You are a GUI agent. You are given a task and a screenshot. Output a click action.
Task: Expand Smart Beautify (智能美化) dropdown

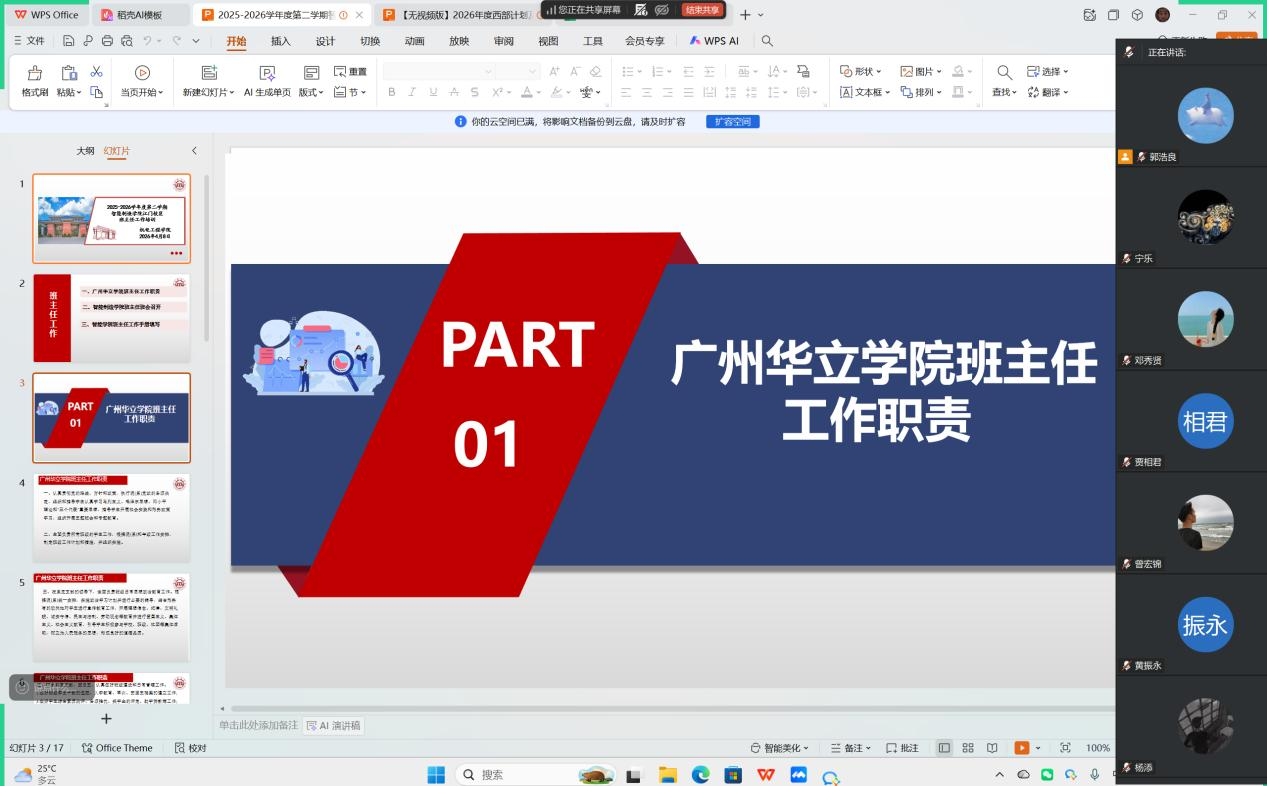pyautogui.click(x=781, y=748)
